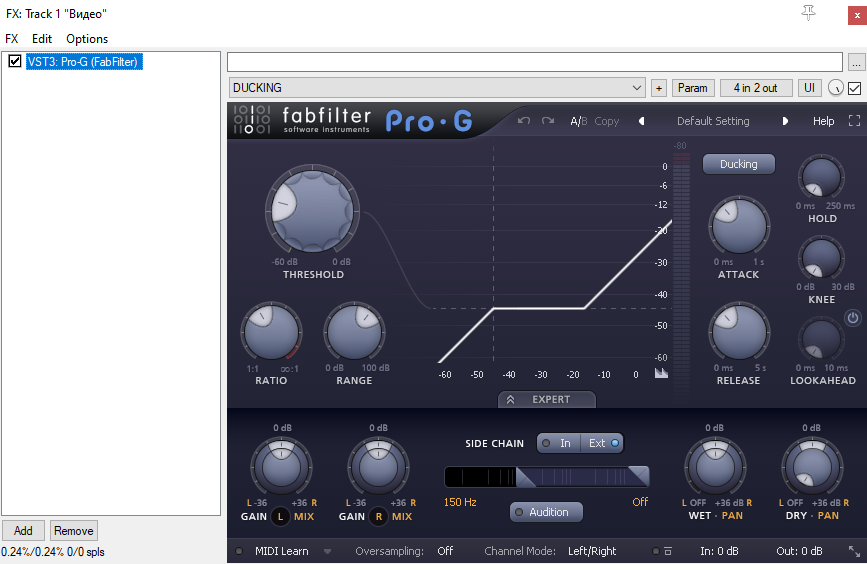Click the right GAIN R MIX knob
The width and height of the screenshot is (867, 564).
[x=378, y=467]
